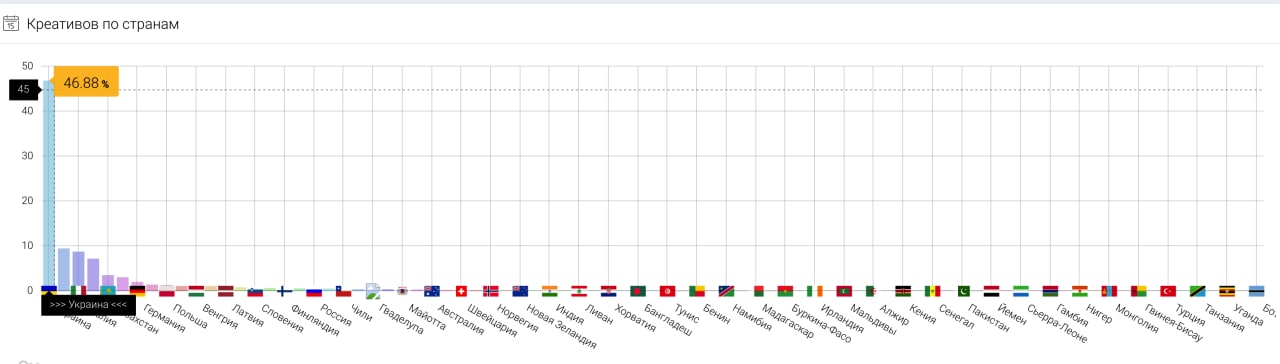The width and height of the screenshot is (1280, 364).
Task: Click the Germany flag on the axis
Action: pyautogui.click(x=138, y=291)
